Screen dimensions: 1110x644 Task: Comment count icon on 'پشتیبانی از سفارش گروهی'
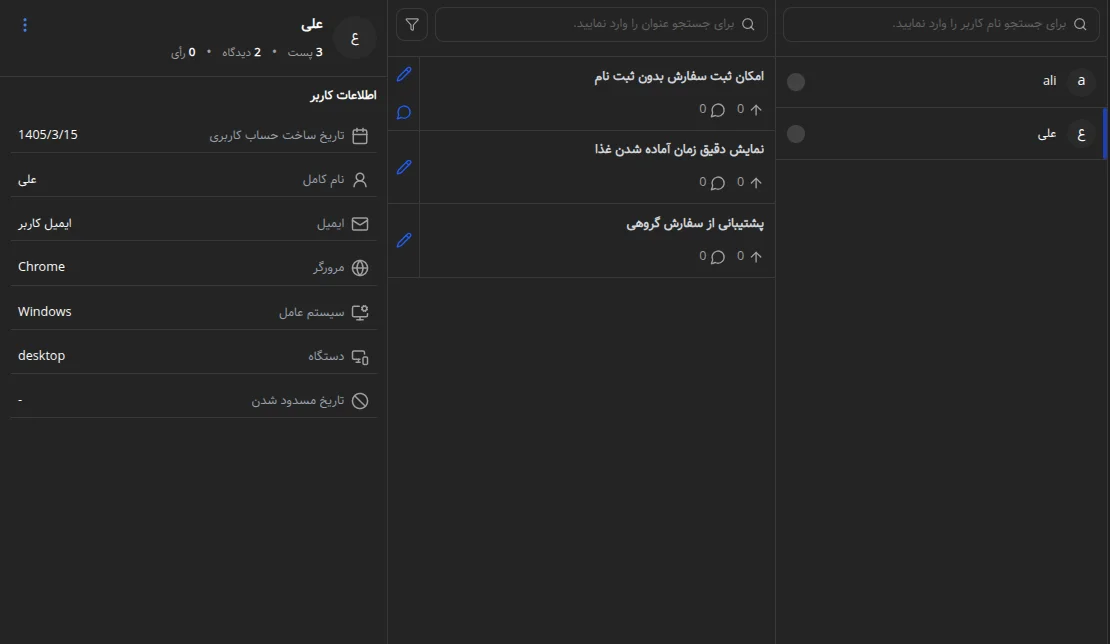click(x=718, y=257)
